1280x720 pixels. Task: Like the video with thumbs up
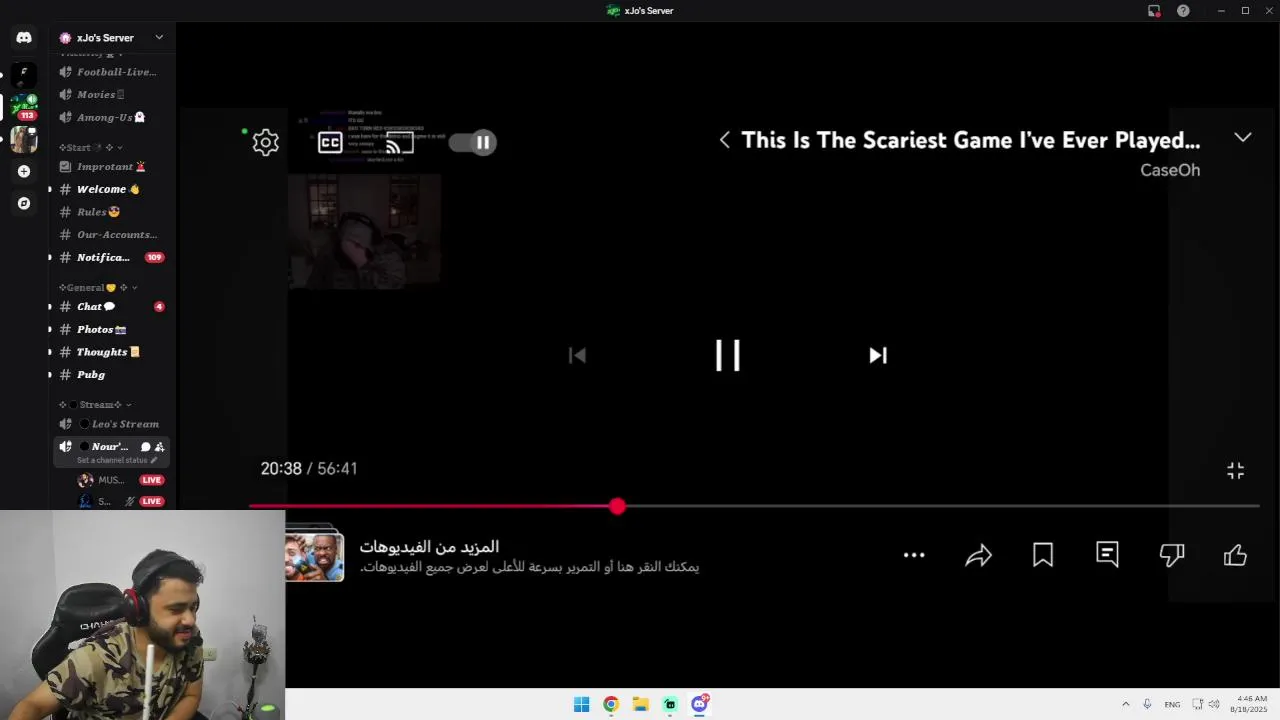[1236, 555]
